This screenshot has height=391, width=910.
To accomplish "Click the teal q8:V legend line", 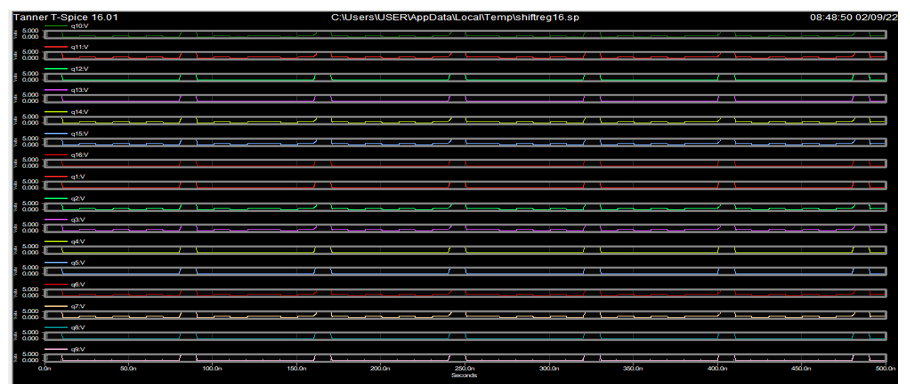I will tap(56, 328).
